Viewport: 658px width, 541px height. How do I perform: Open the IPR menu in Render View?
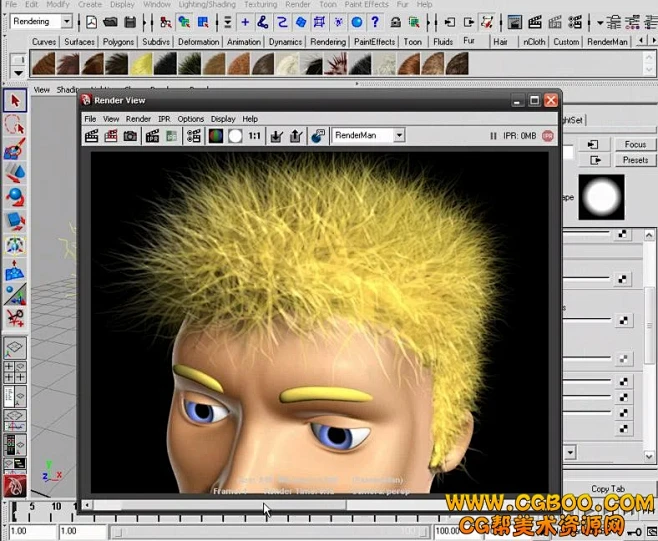pyautogui.click(x=164, y=119)
